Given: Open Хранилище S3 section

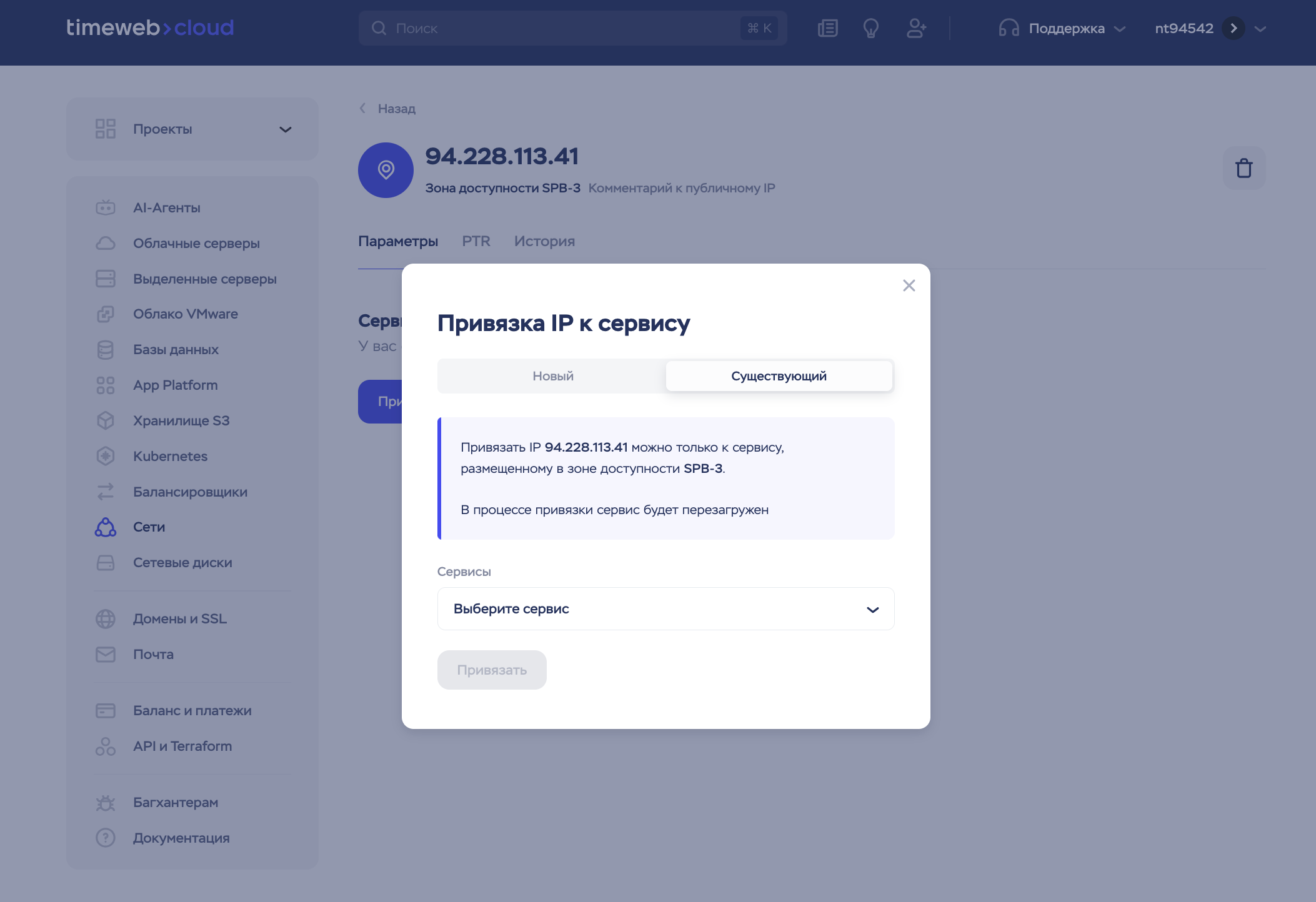Looking at the screenshot, I should 181,420.
